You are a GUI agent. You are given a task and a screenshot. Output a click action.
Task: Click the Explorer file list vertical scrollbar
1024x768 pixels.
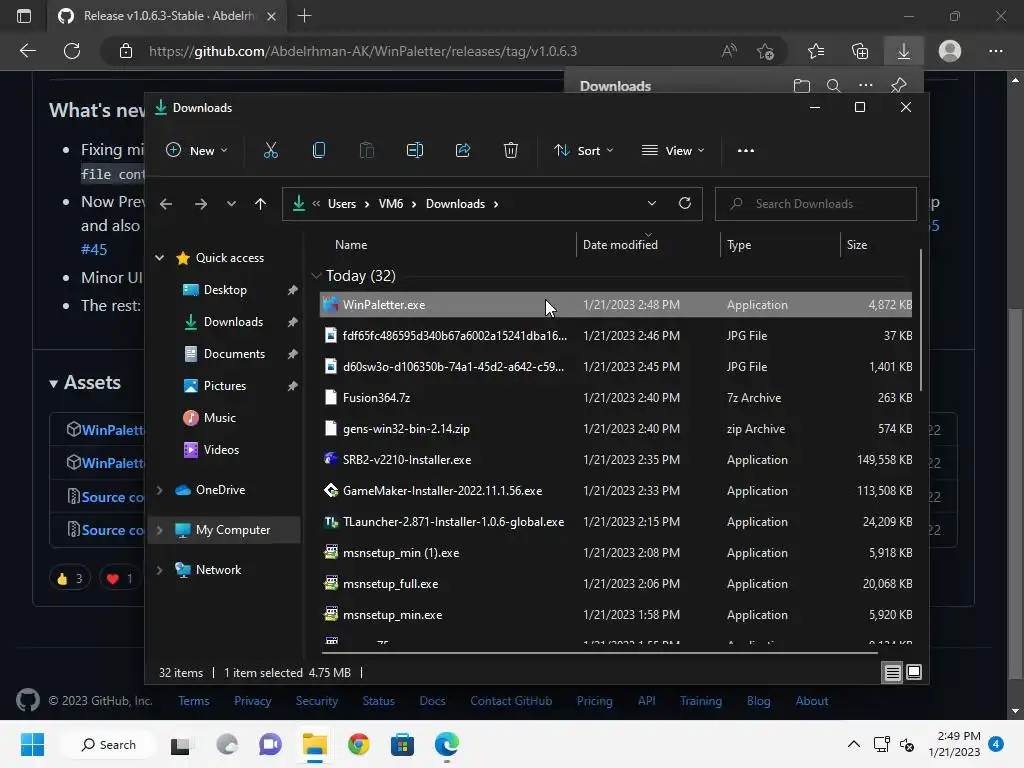pos(921,320)
